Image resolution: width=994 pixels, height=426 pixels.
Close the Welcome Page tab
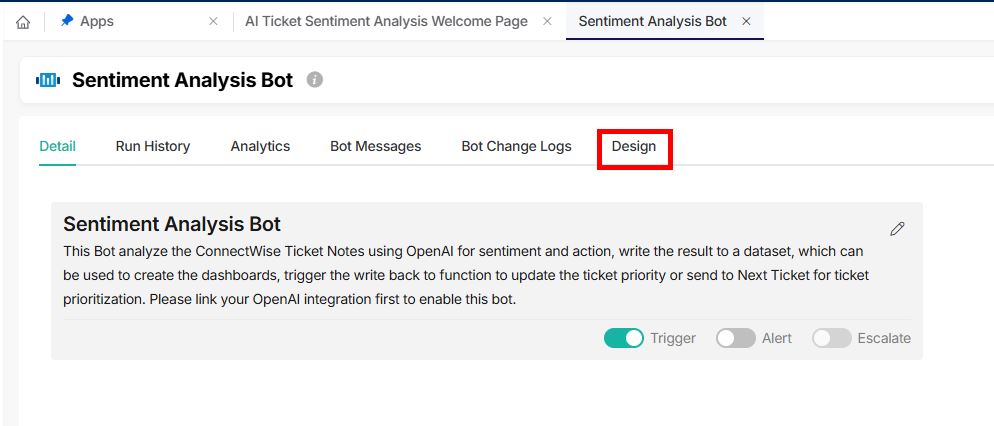[x=547, y=21]
